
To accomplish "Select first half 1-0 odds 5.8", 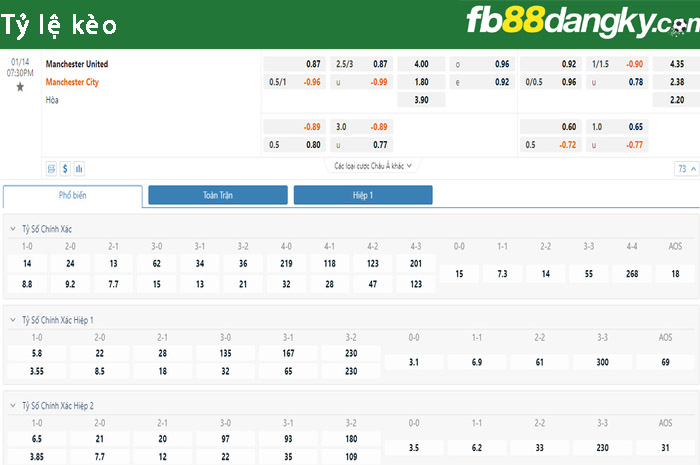I will pos(37,353).
